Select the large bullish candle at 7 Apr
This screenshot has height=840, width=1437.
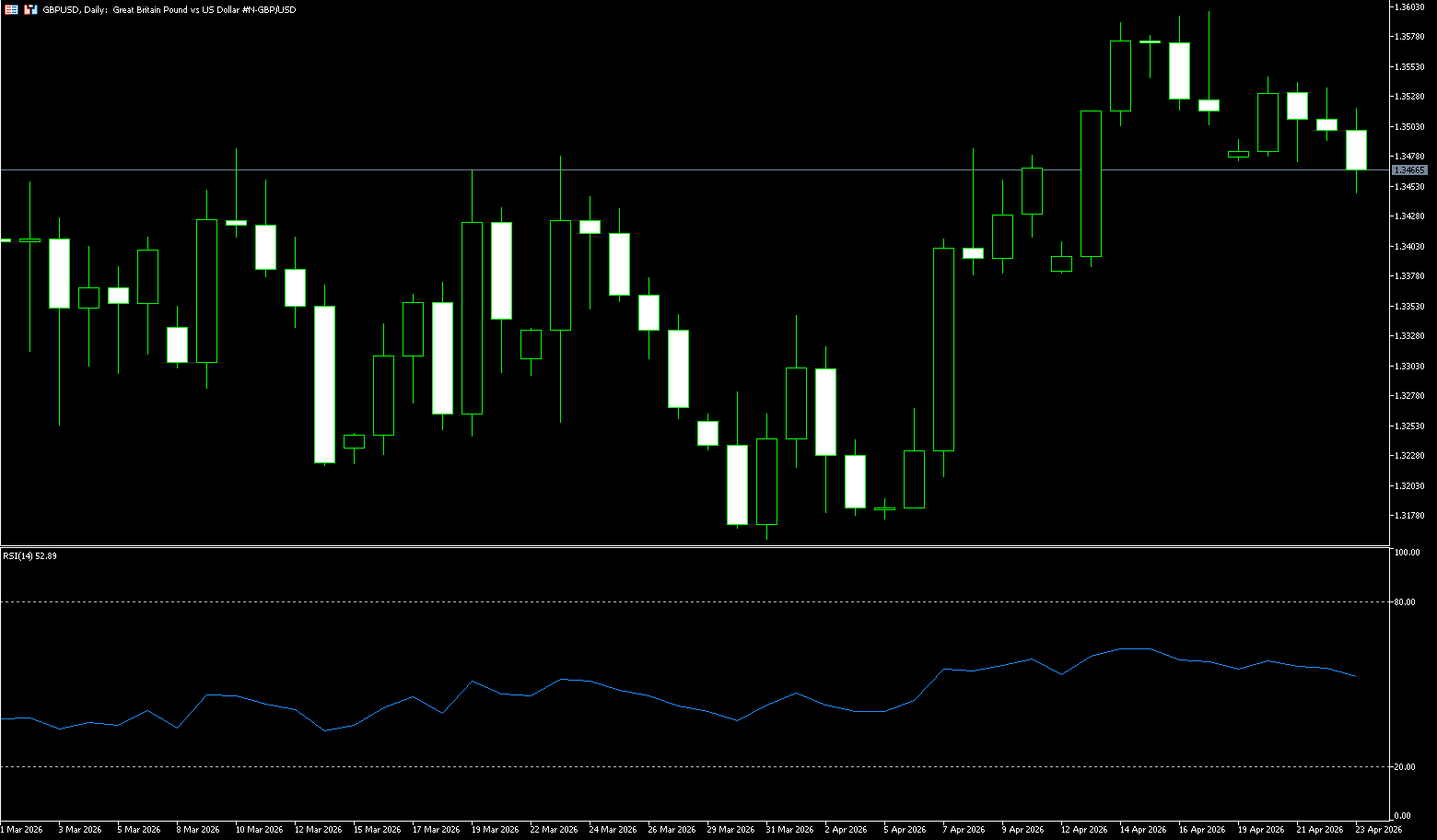pyautogui.click(x=943, y=350)
